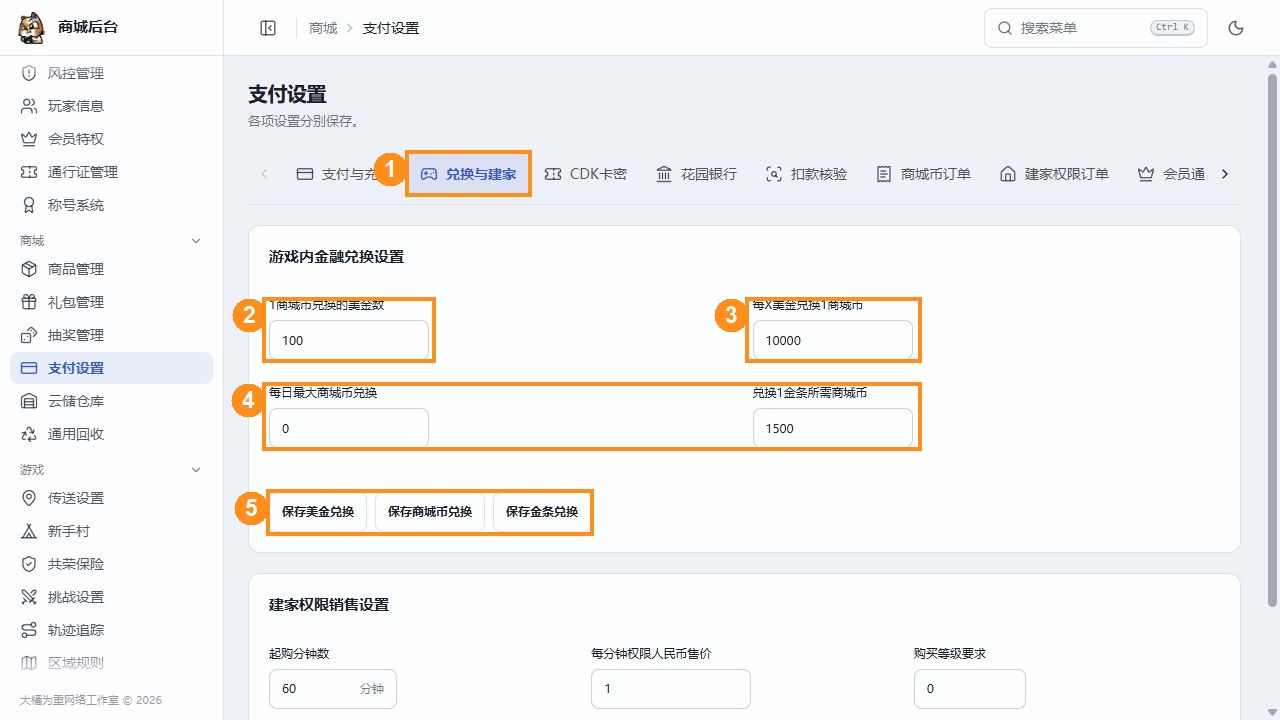Open the 建家权限订单 tab
Image resolution: width=1280 pixels, height=720 pixels.
tap(1054, 174)
